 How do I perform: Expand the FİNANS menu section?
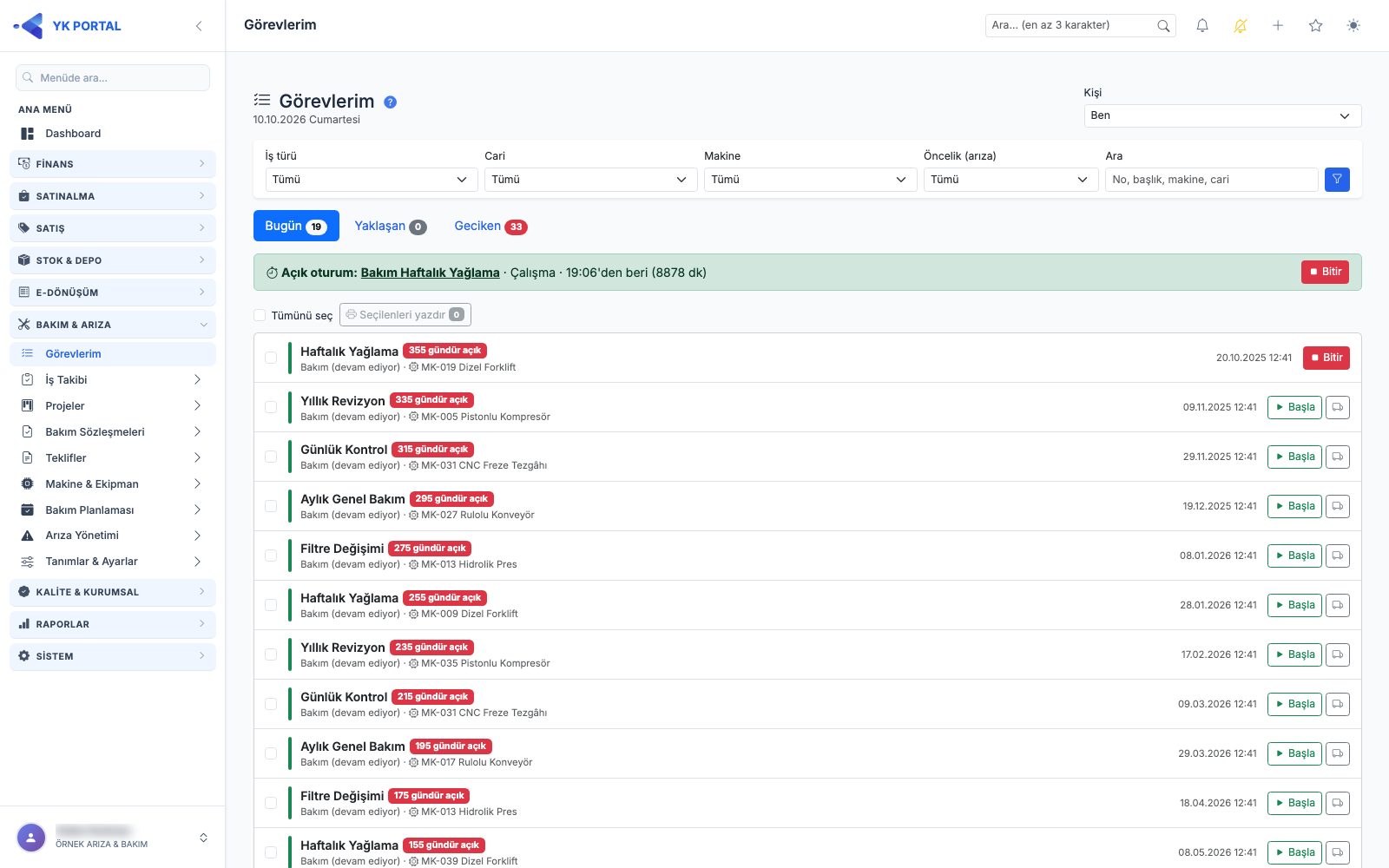[113, 164]
